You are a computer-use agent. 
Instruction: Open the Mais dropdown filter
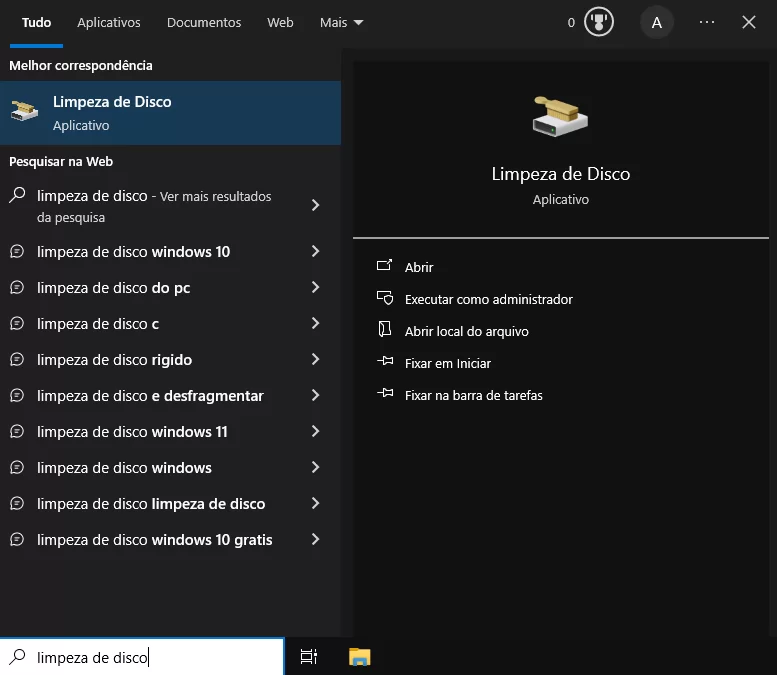[341, 23]
